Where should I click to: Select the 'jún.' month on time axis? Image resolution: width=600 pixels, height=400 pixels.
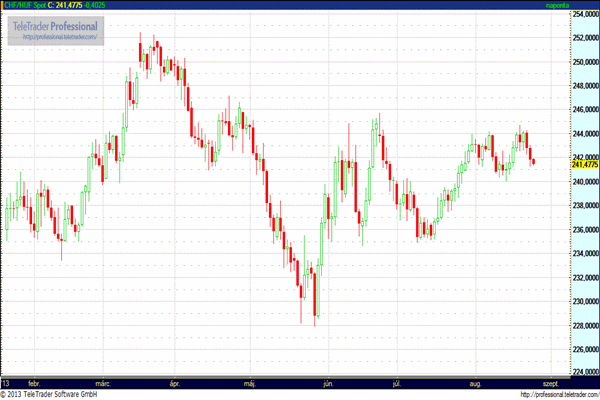325,383
